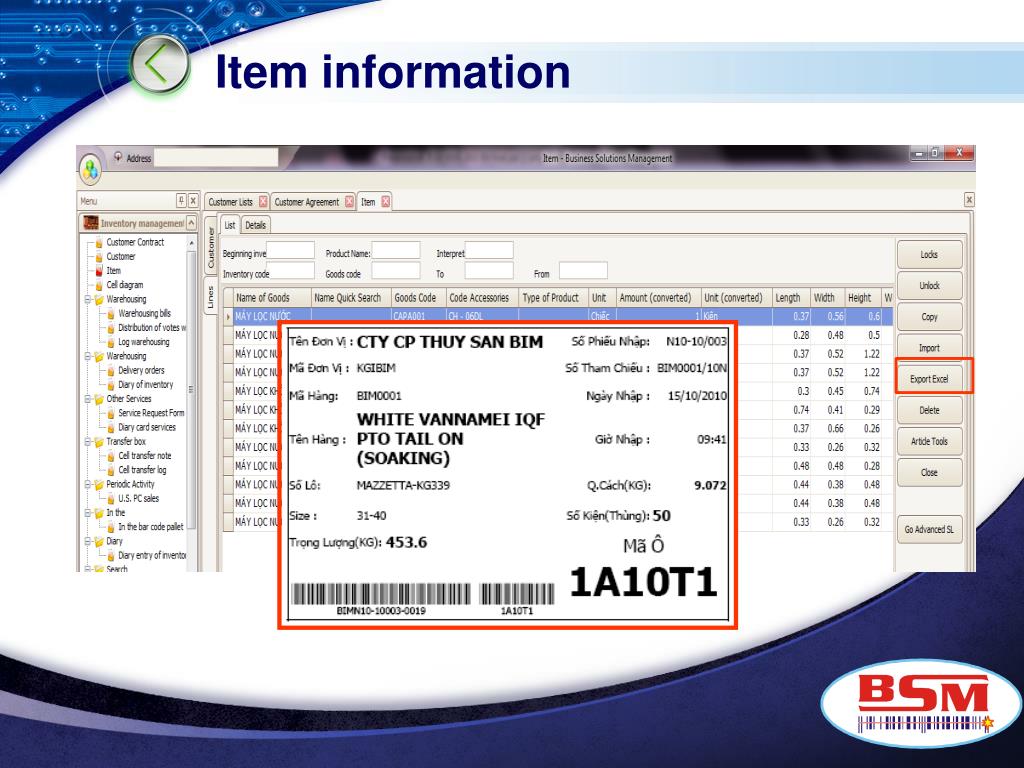Click the Address pin icon
1024x768 pixels.
coord(118,157)
